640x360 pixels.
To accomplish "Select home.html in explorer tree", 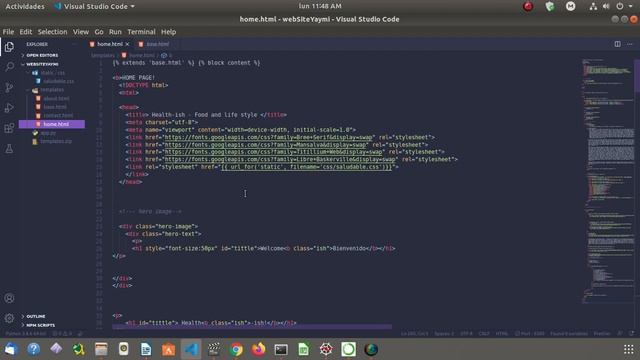I will coord(52,124).
